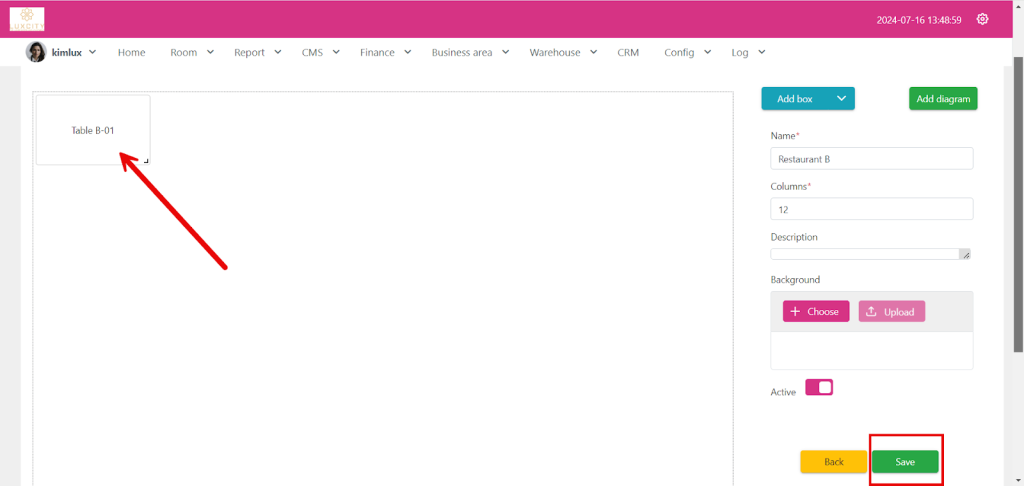Click the settings gear icon

[982, 19]
